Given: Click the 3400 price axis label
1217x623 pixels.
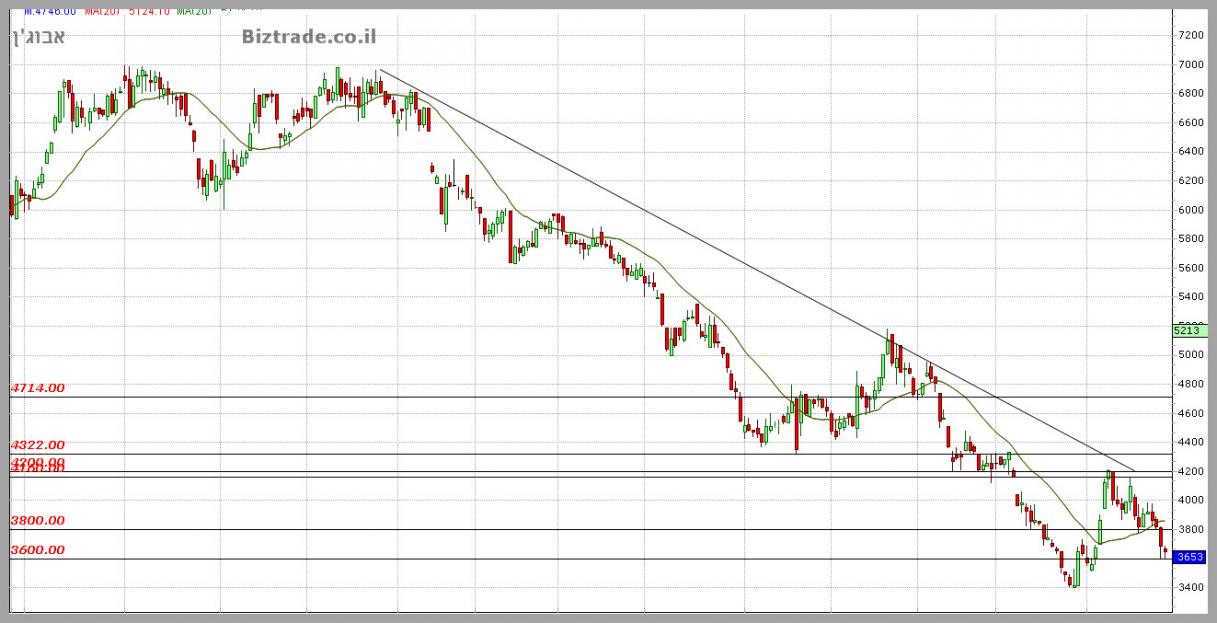Looking at the screenshot, I should 1190,588.
